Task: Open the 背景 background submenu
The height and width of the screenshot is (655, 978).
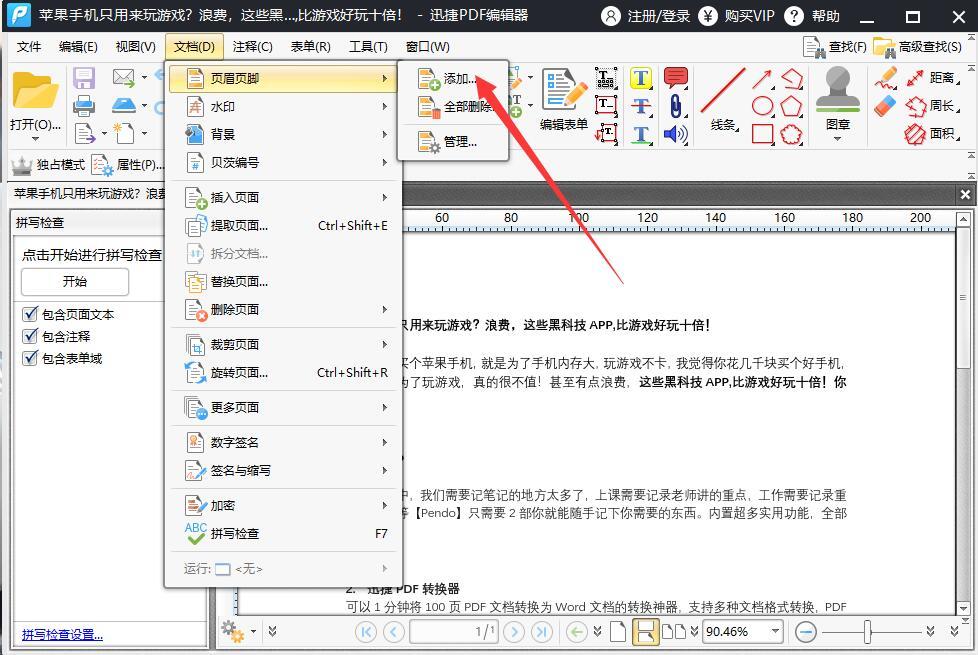Action: (284, 134)
